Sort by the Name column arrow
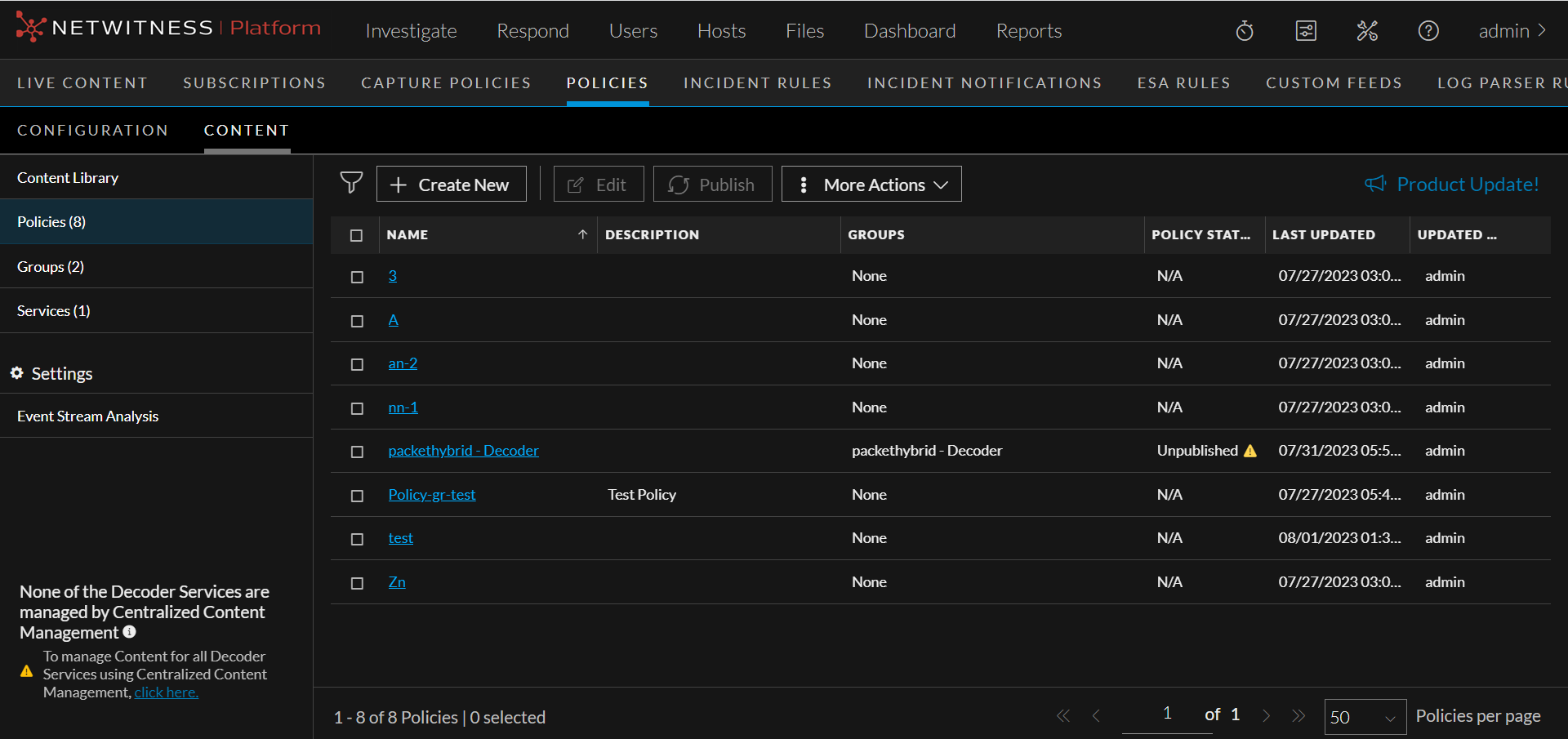The width and height of the screenshot is (1568, 739). click(x=582, y=234)
